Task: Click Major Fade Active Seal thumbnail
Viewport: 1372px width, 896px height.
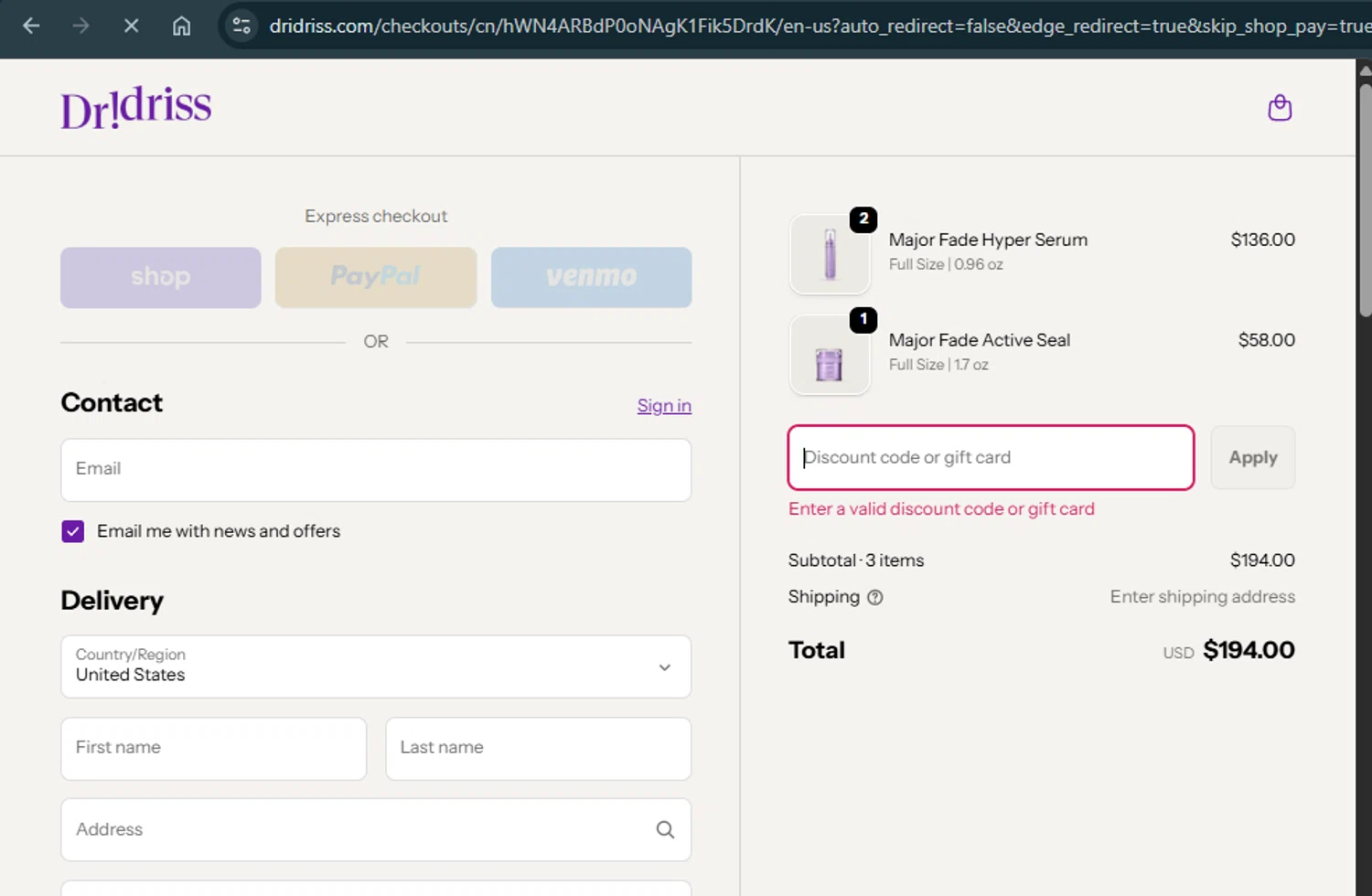Action: coord(830,355)
